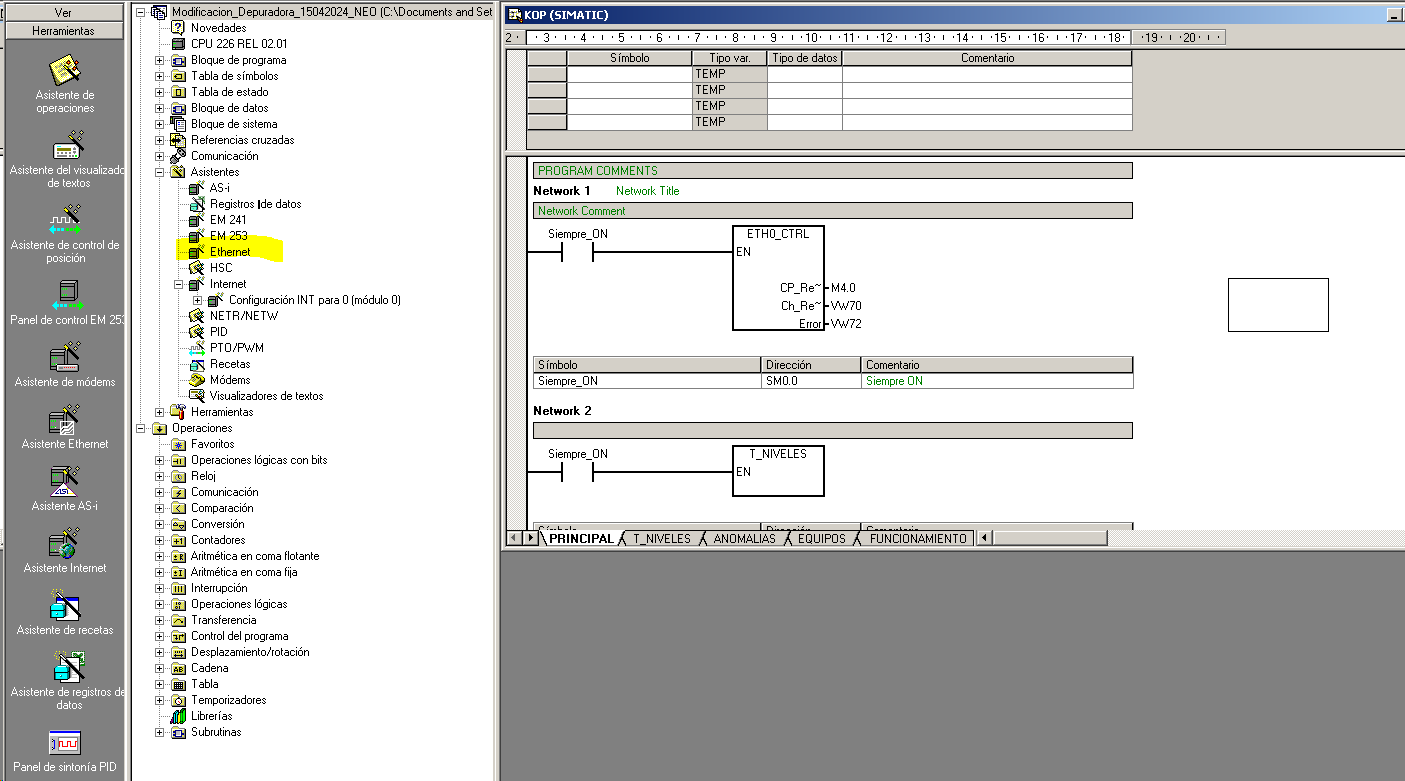
Task: Expand the Temporizadores operations folder
Action: pyautogui.click(x=159, y=700)
